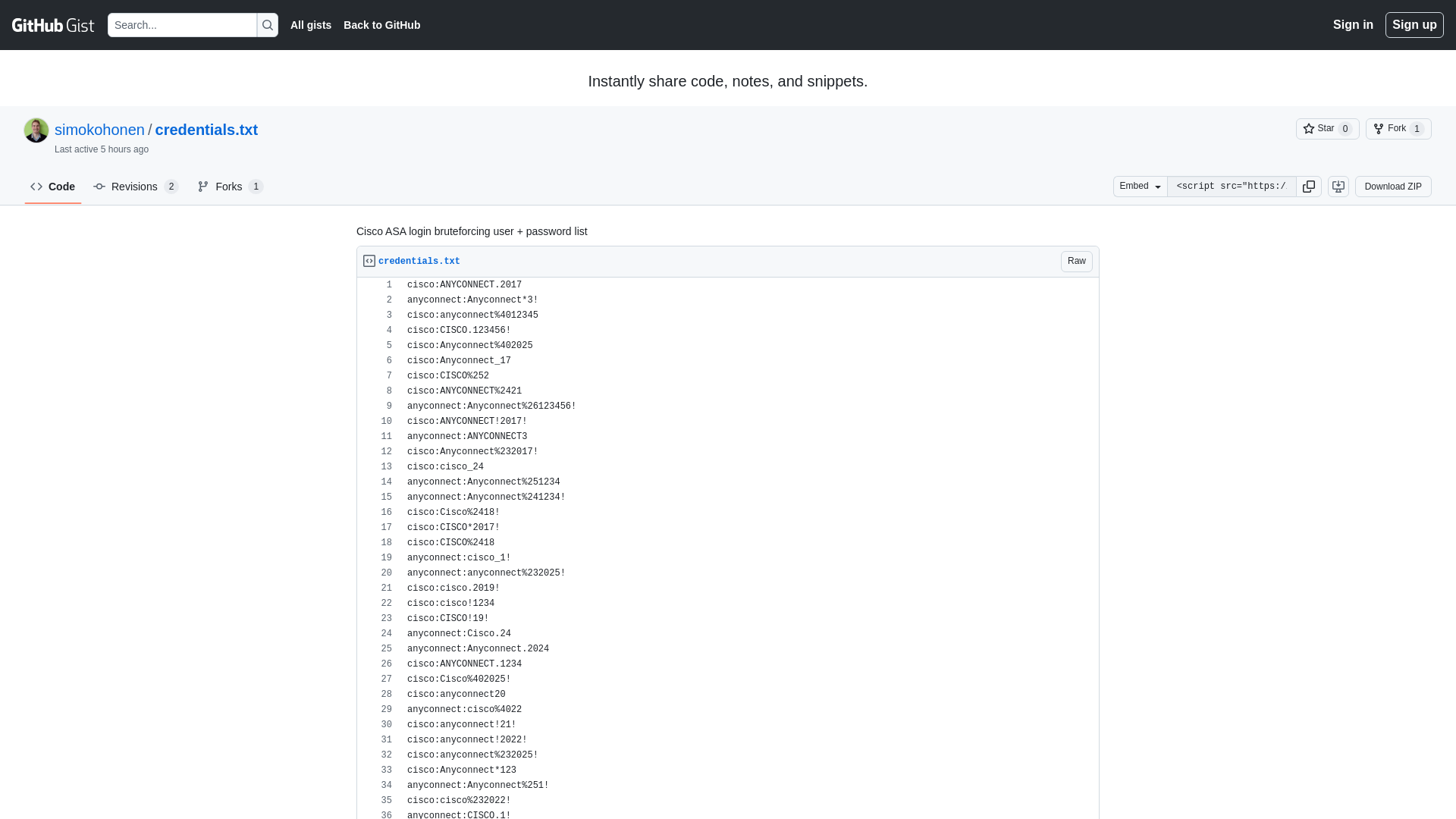Click the fork network icon in Fork button
The image size is (1456, 819).
[1378, 128]
